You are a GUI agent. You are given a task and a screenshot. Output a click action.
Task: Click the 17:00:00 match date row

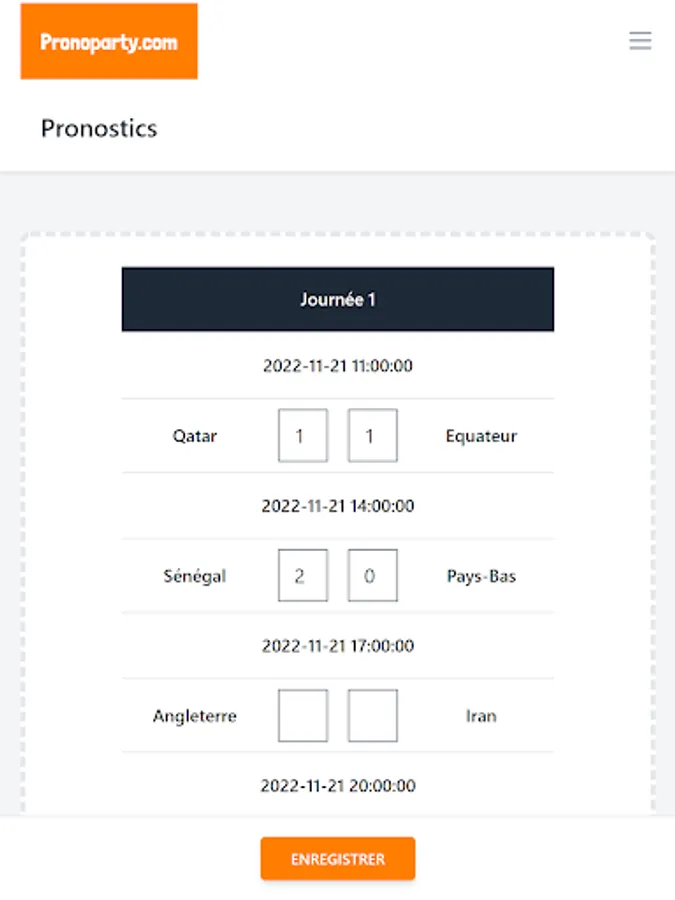click(x=337, y=646)
